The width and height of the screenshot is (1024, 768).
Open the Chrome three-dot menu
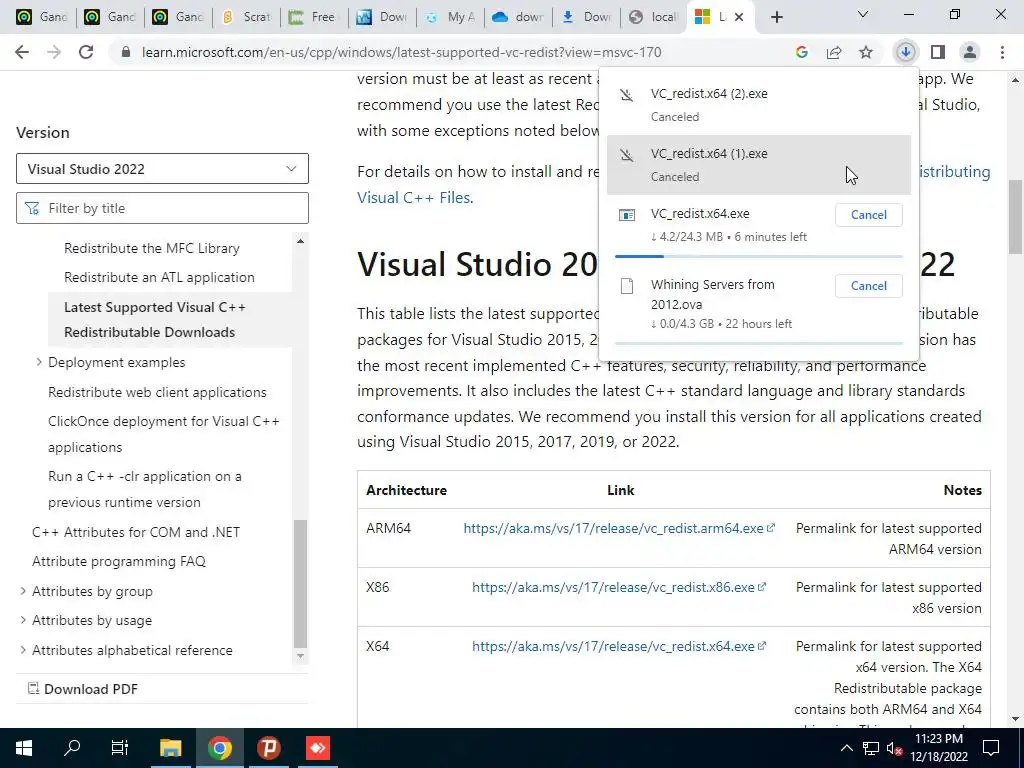tap(1002, 52)
